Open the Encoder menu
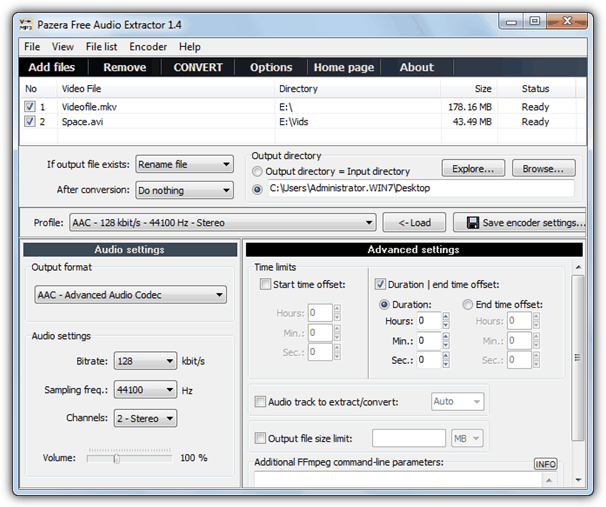Screen dimensions: 606x507 coord(148,47)
